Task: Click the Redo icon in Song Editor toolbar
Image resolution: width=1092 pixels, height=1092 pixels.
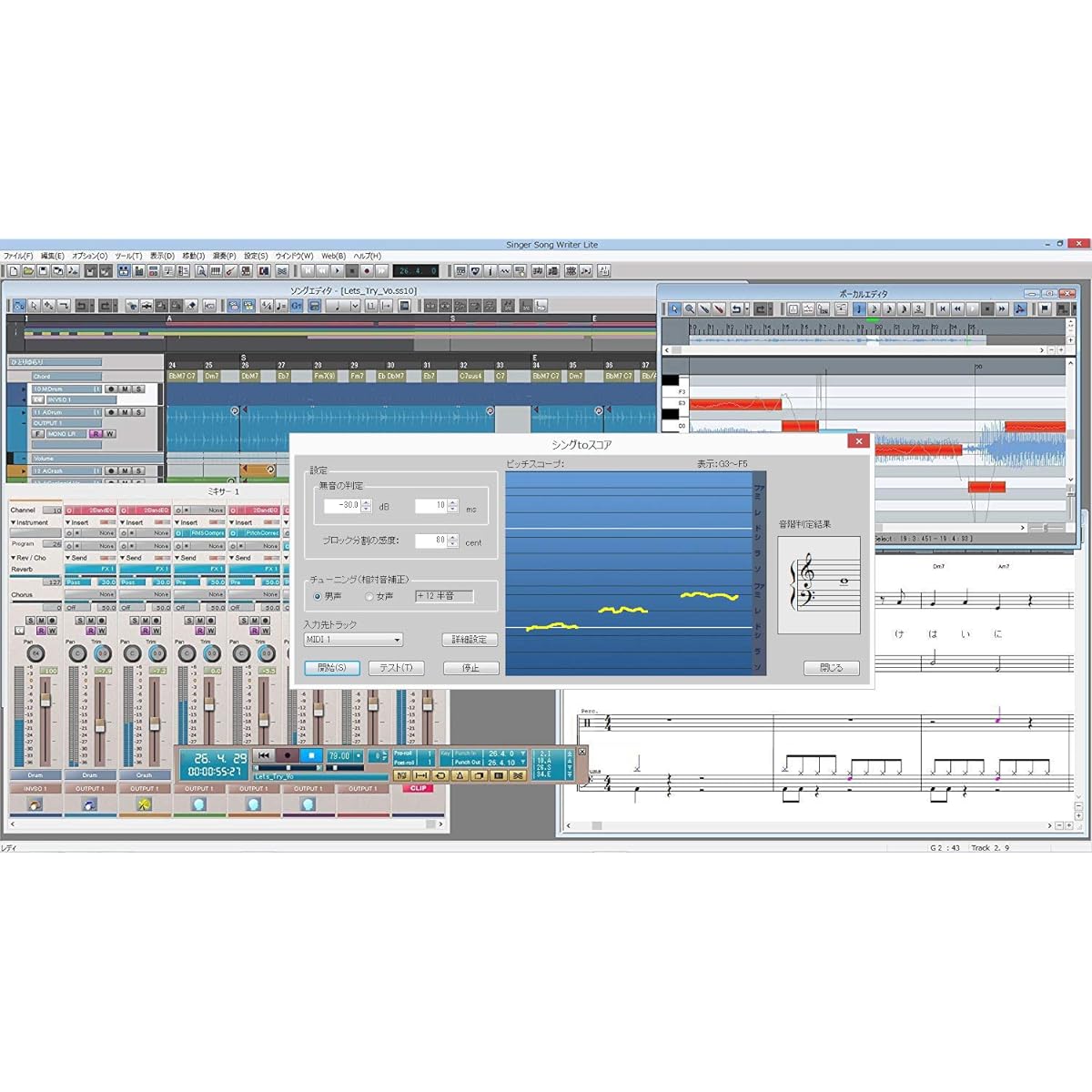Action: click(106, 306)
